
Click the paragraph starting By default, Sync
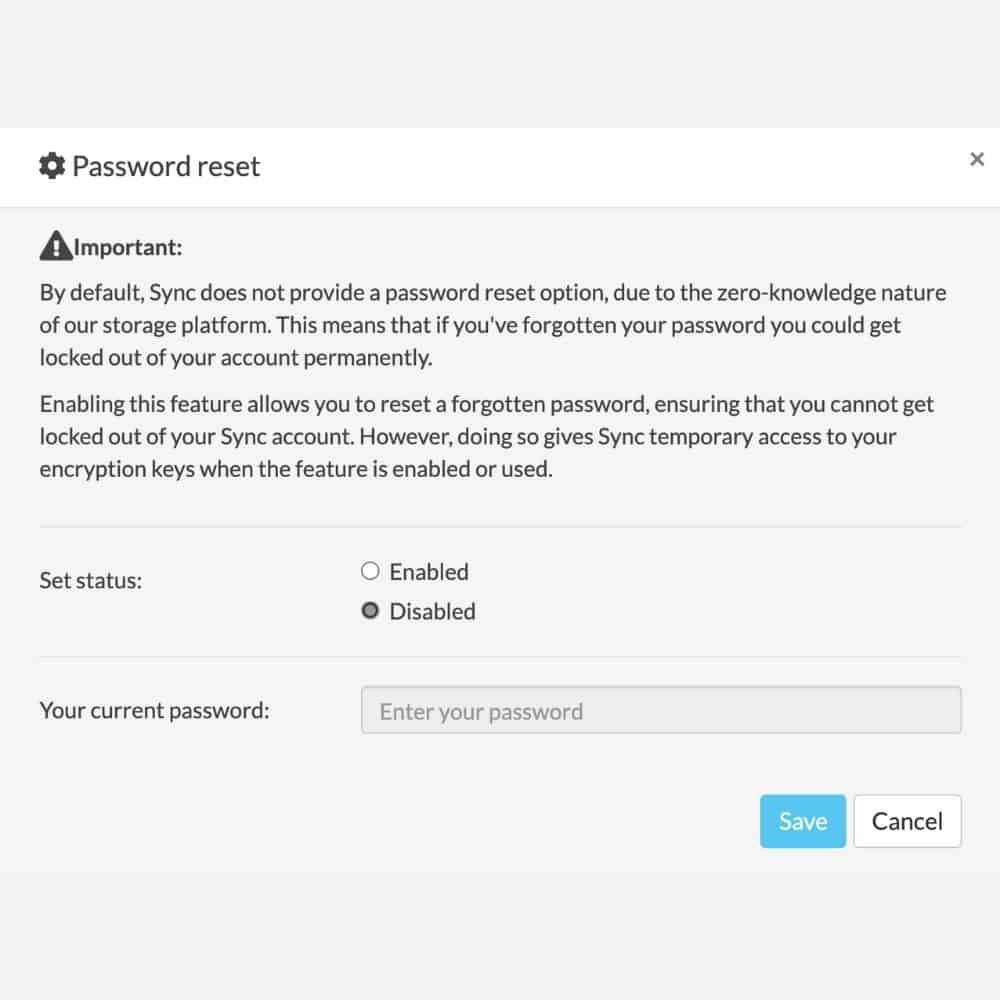tap(492, 325)
